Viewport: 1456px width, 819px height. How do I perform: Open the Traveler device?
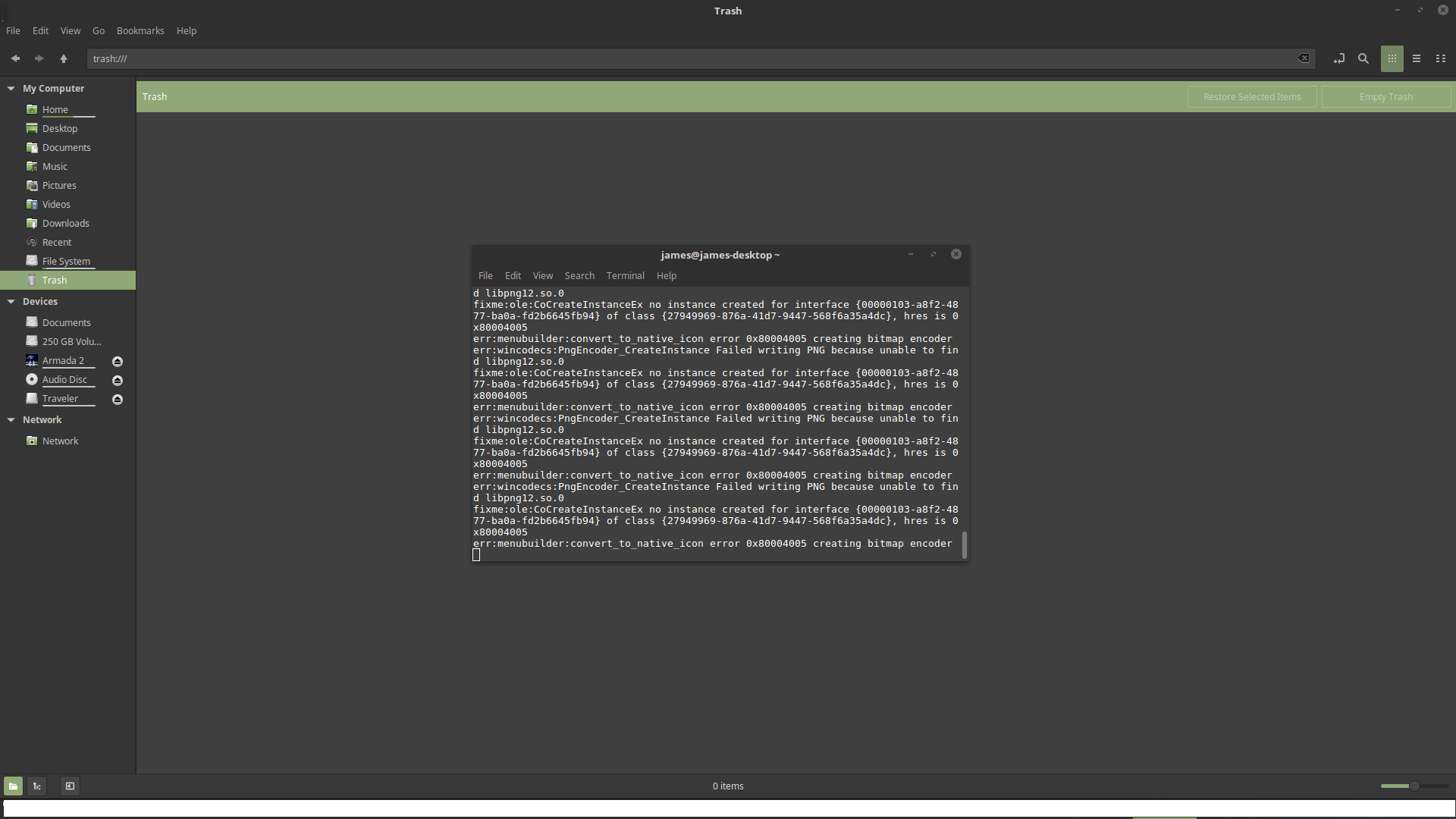tap(60, 398)
